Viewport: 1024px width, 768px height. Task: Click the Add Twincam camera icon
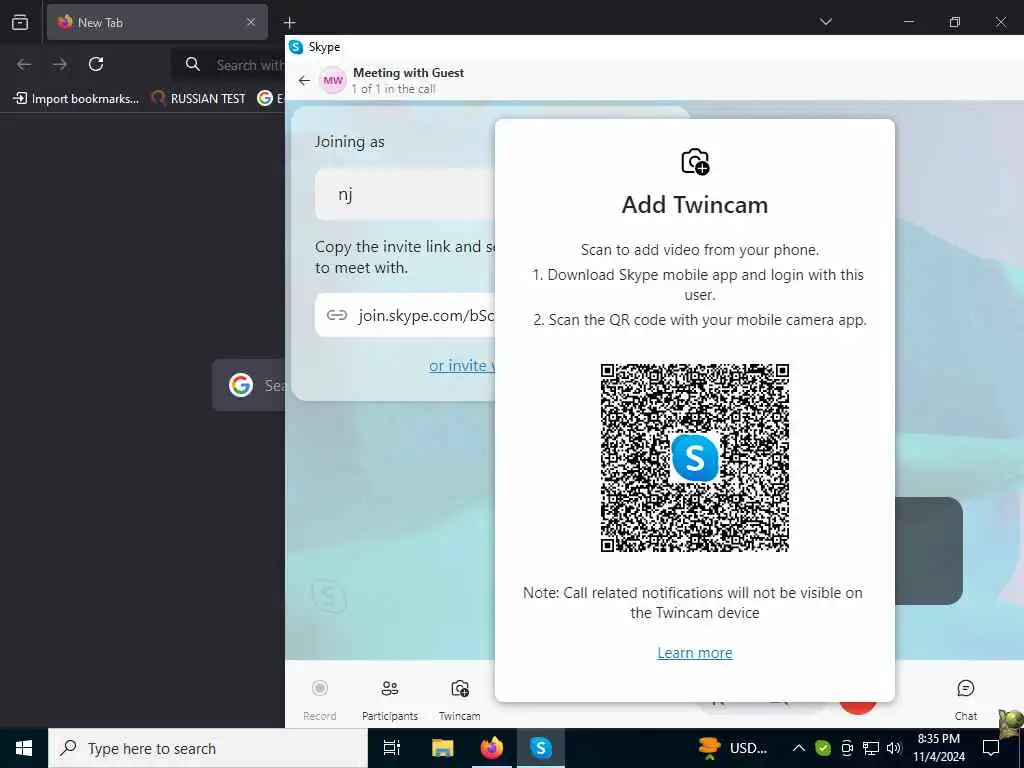click(x=695, y=161)
